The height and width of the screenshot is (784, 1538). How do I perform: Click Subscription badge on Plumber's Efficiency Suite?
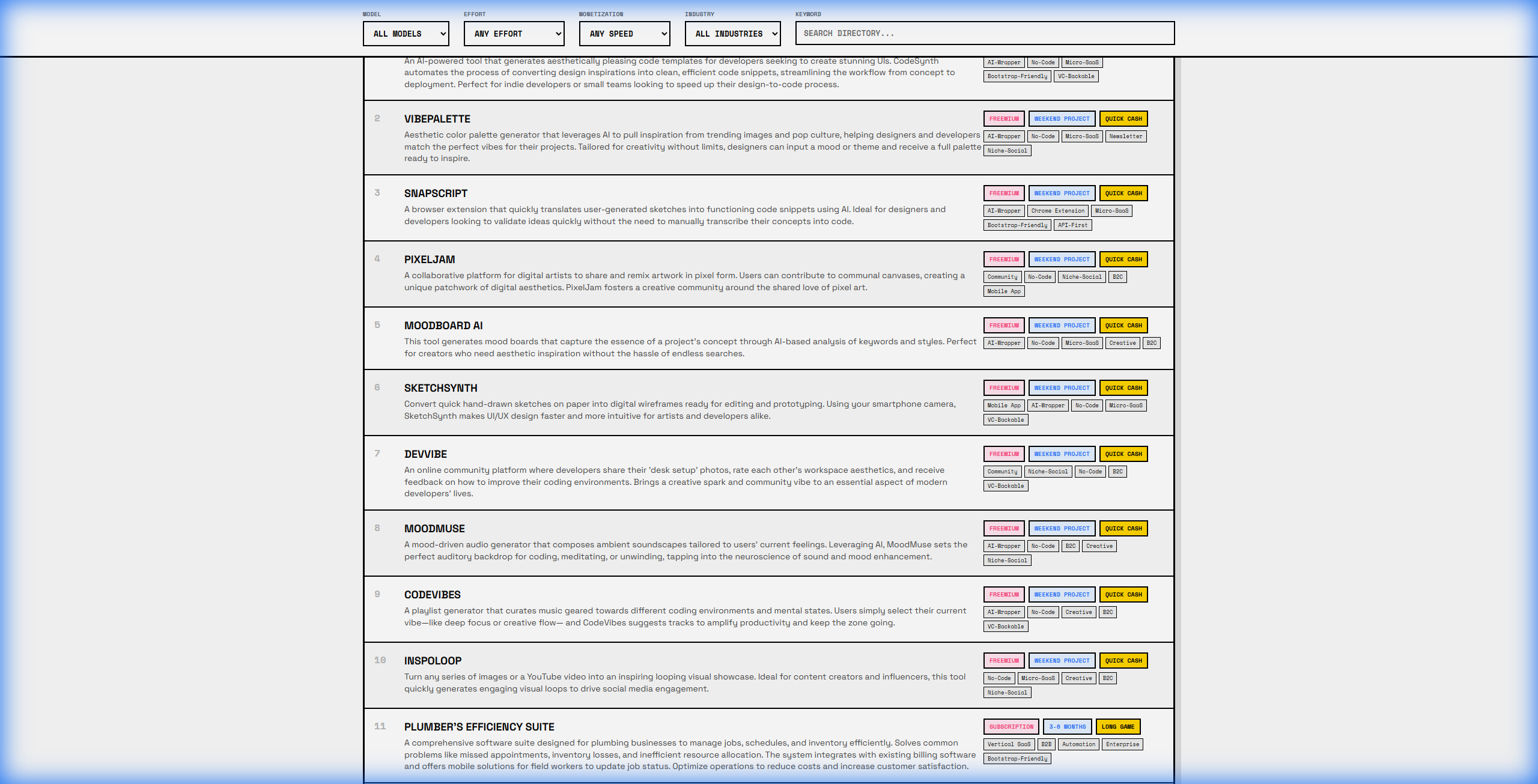click(1011, 727)
